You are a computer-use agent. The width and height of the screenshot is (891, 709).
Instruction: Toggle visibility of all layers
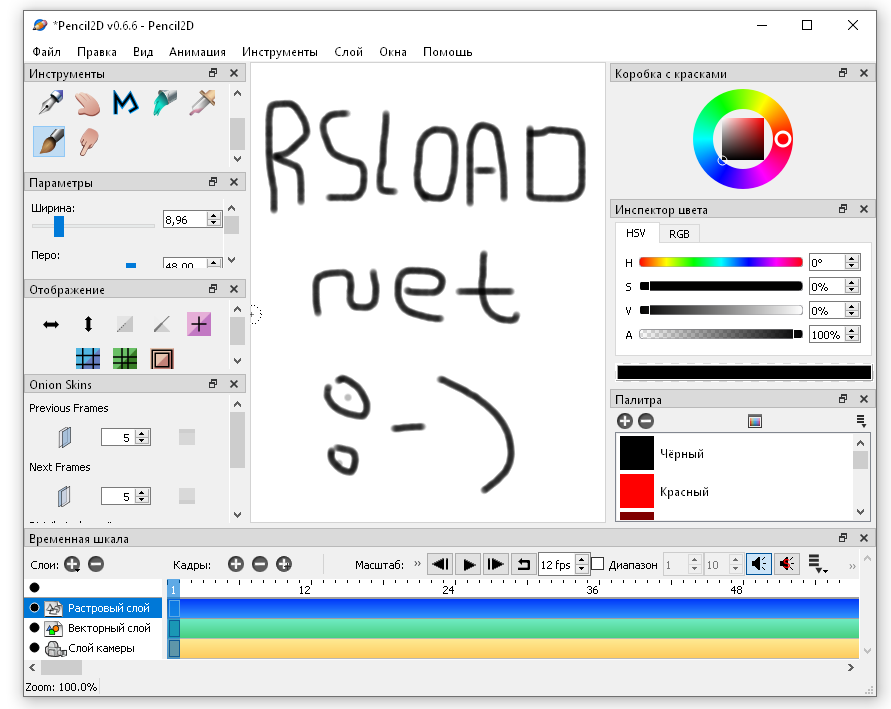point(35,587)
